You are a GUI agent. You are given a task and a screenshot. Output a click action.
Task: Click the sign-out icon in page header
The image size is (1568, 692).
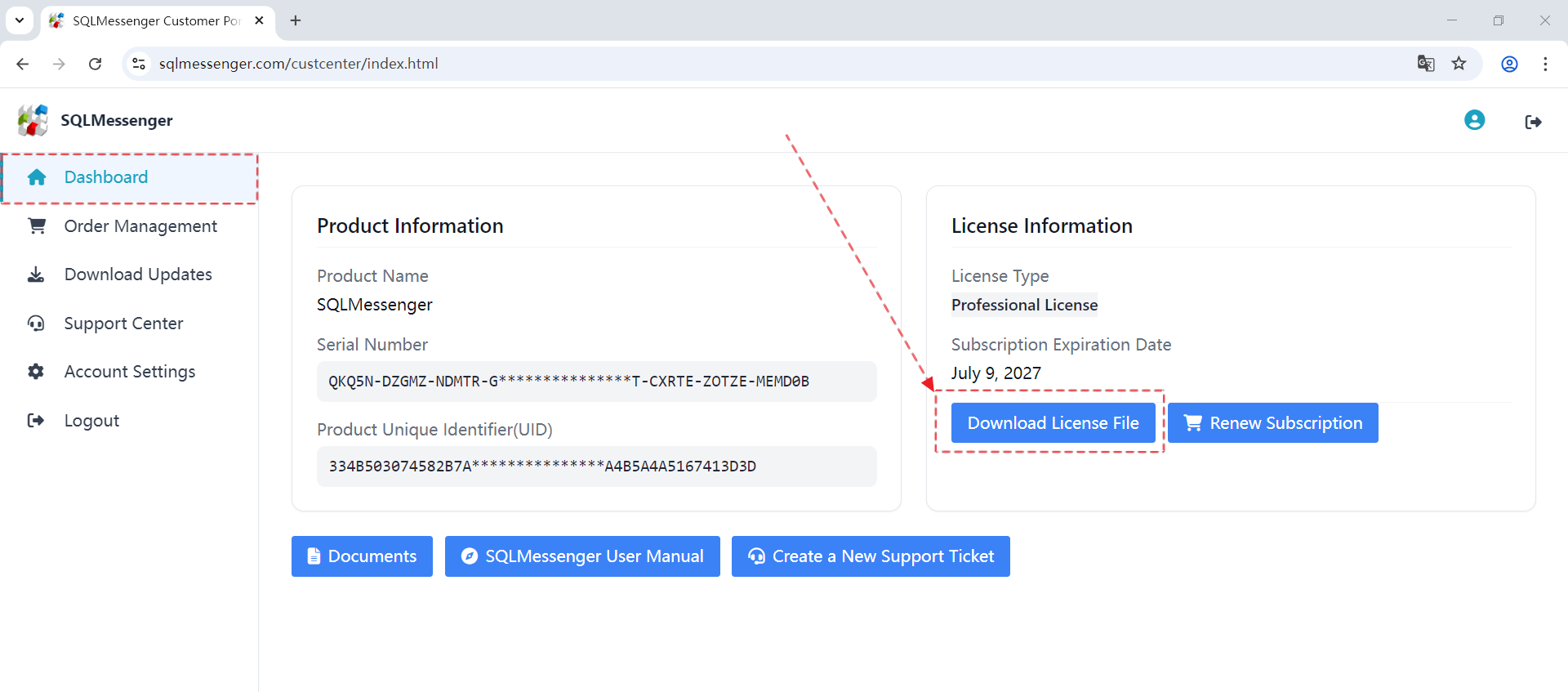(1533, 122)
